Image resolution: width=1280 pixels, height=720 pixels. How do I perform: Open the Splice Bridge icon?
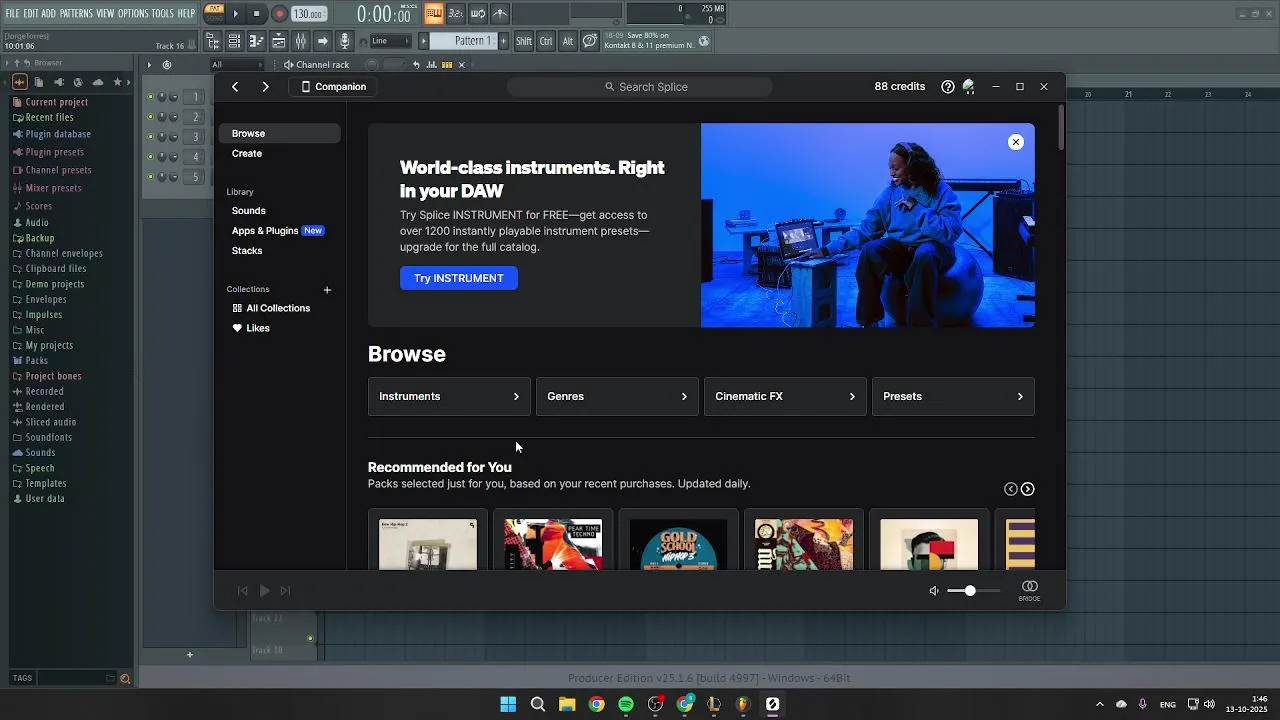tap(1030, 590)
